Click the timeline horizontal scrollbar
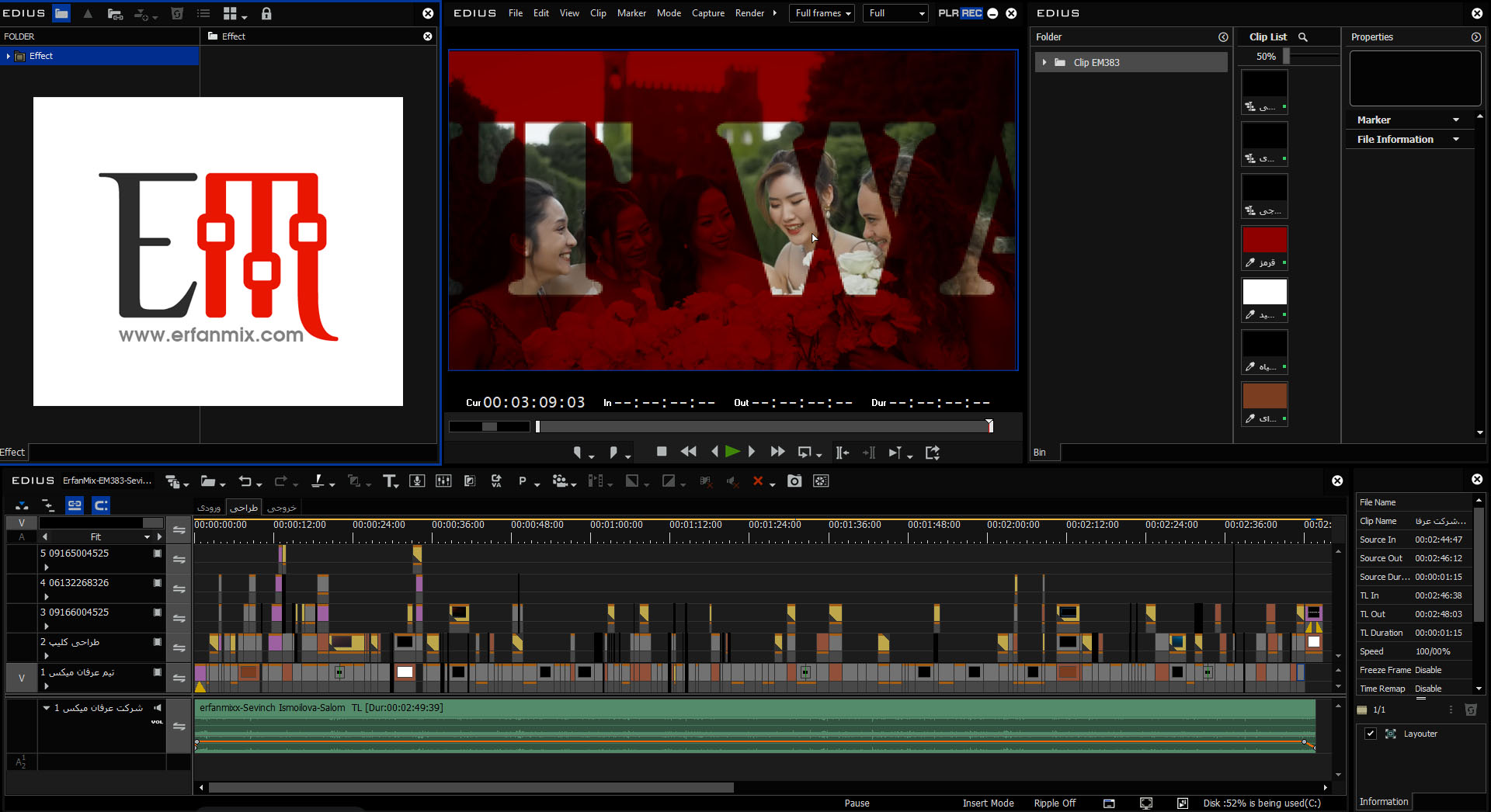1491x812 pixels. pyautogui.click(x=471, y=788)
